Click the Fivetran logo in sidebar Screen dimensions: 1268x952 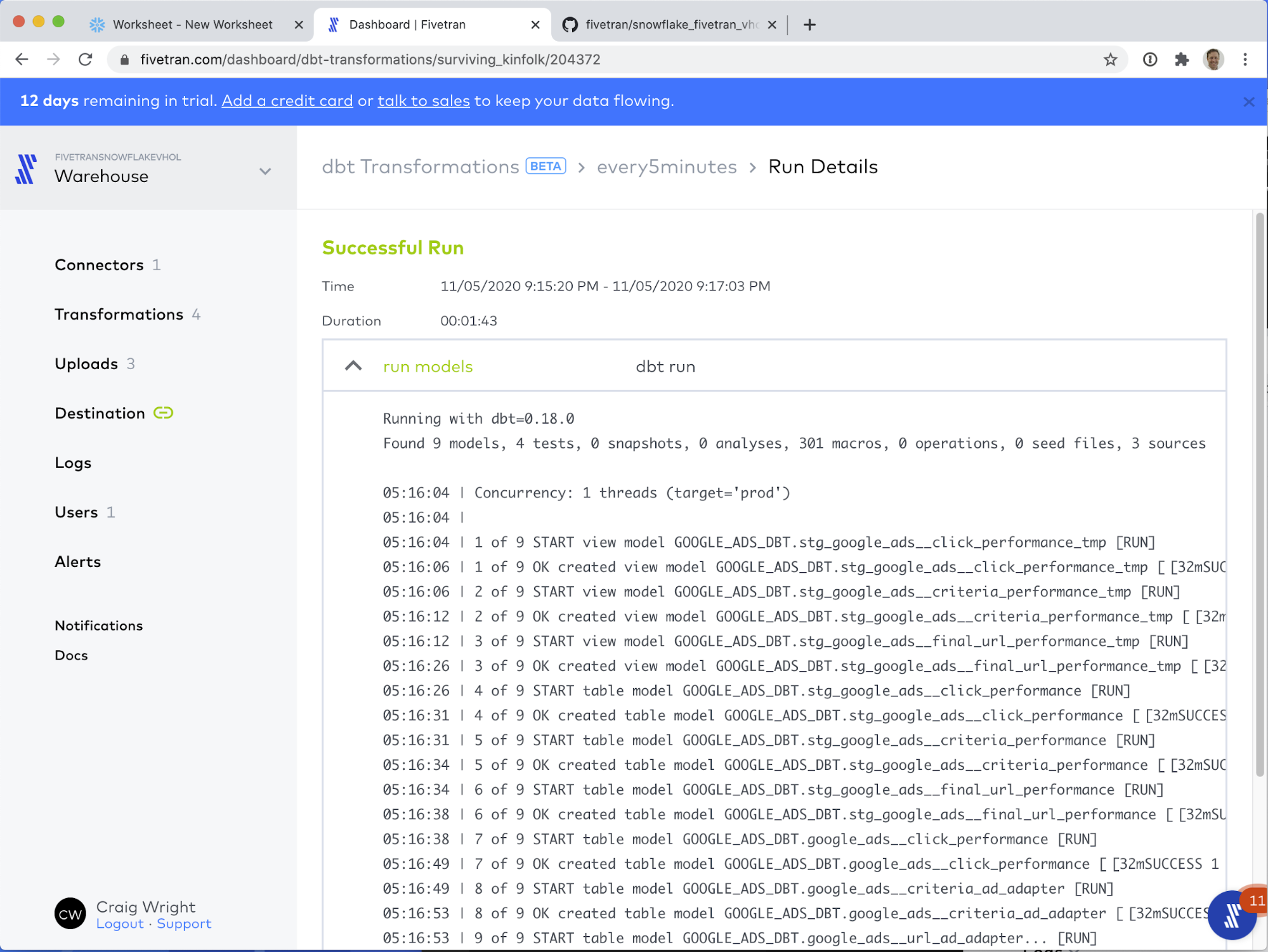26,169
